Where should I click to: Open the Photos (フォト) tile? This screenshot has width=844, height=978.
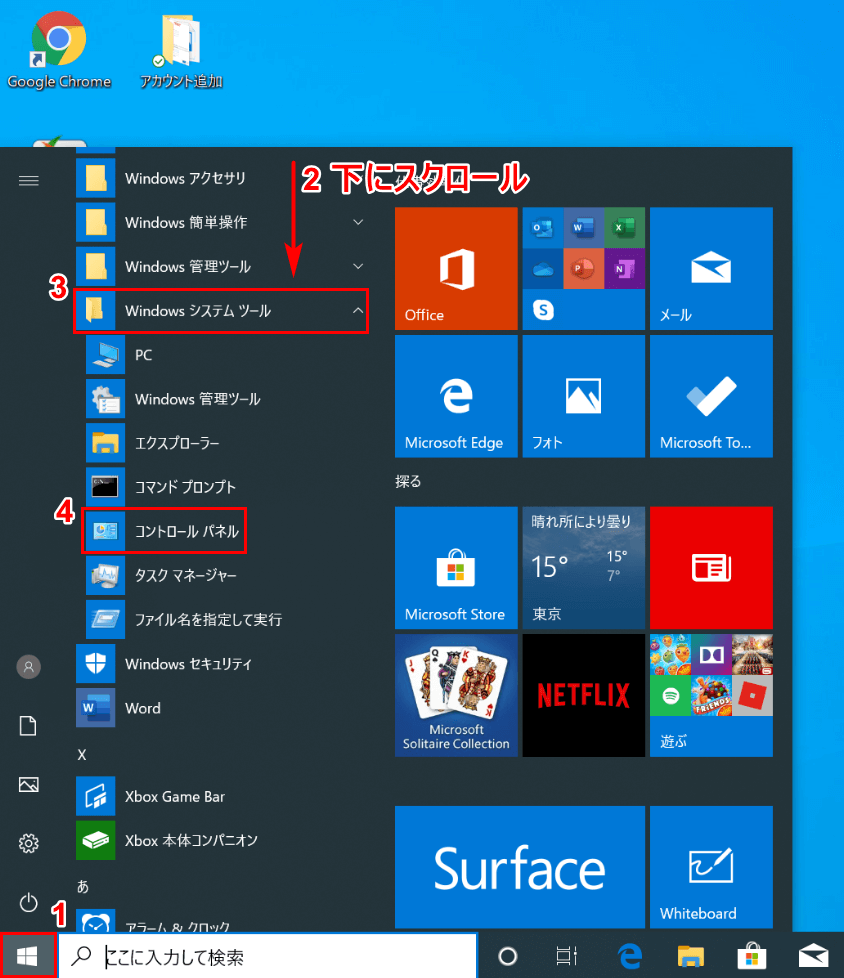pos(583,396)
